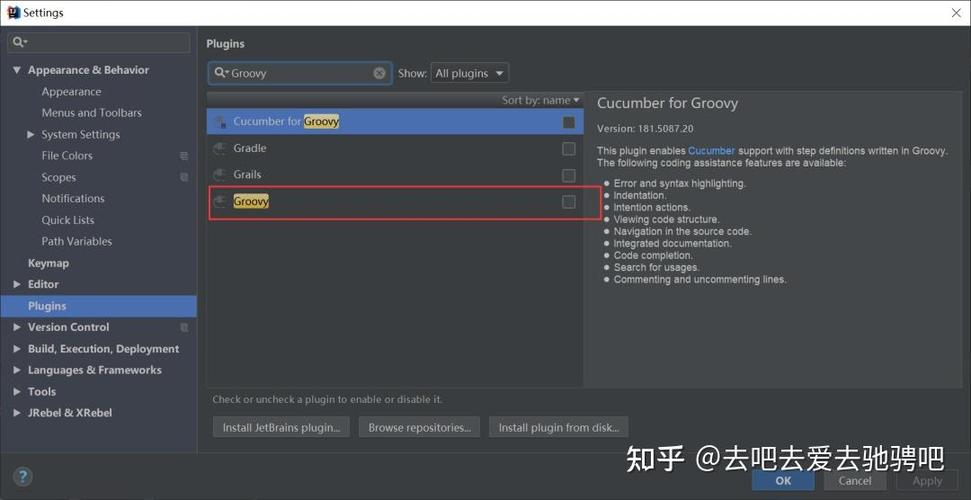Open the Show All plugins dropdown

(x=469, y=73)
